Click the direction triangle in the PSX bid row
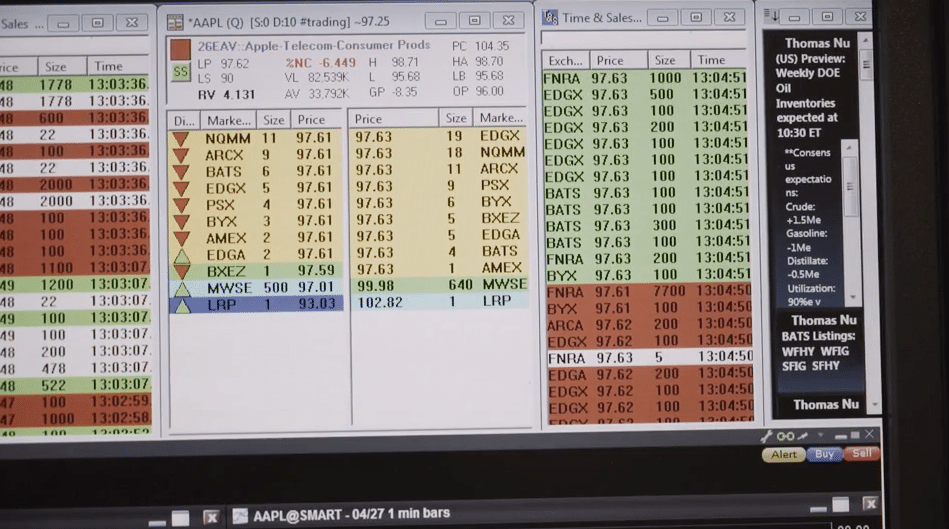 [180, 205]
